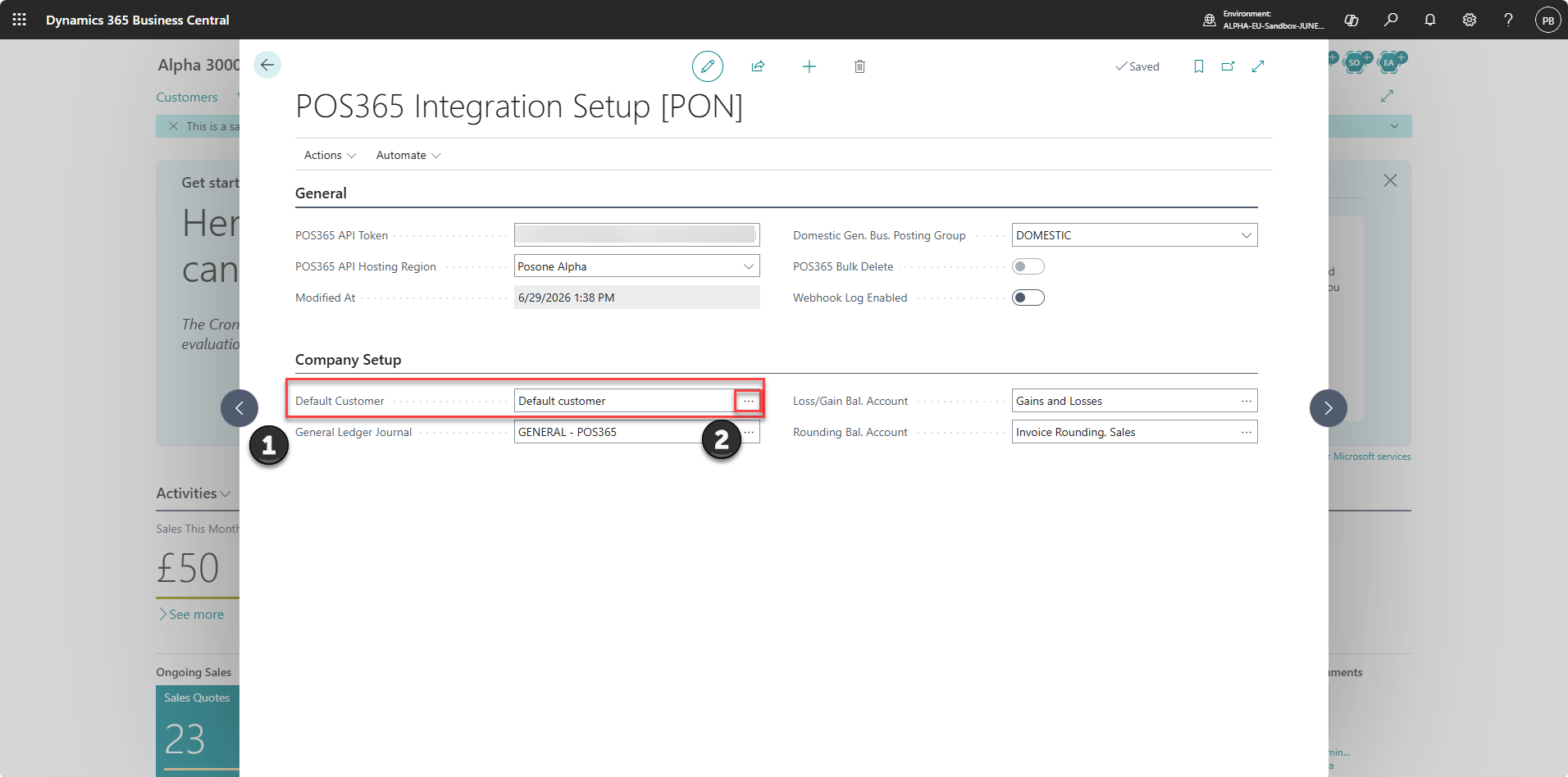
Task: Click the Default Customer field label
Action: (340, 401)
